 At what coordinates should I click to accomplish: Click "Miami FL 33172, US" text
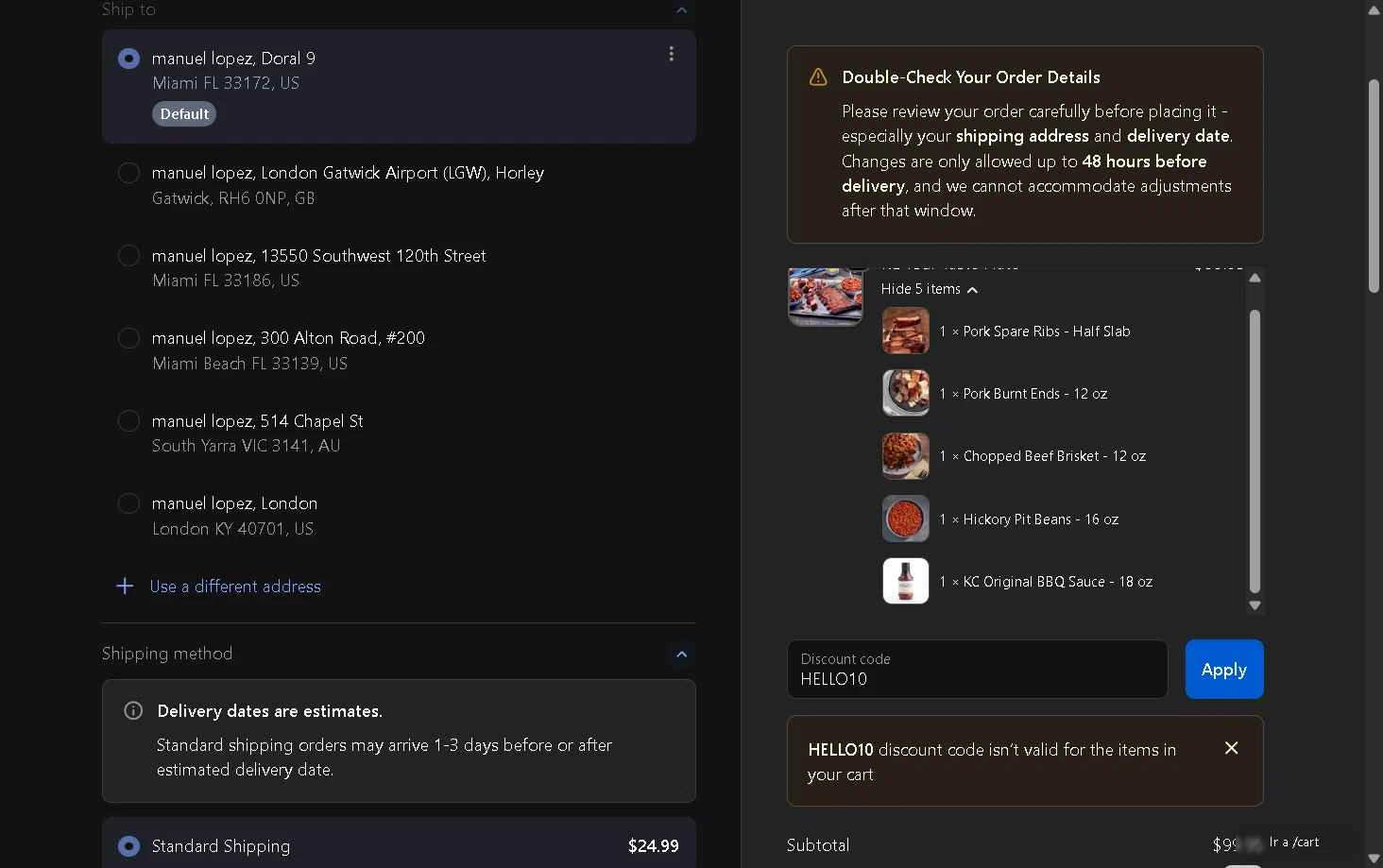(x=226, y=83)
